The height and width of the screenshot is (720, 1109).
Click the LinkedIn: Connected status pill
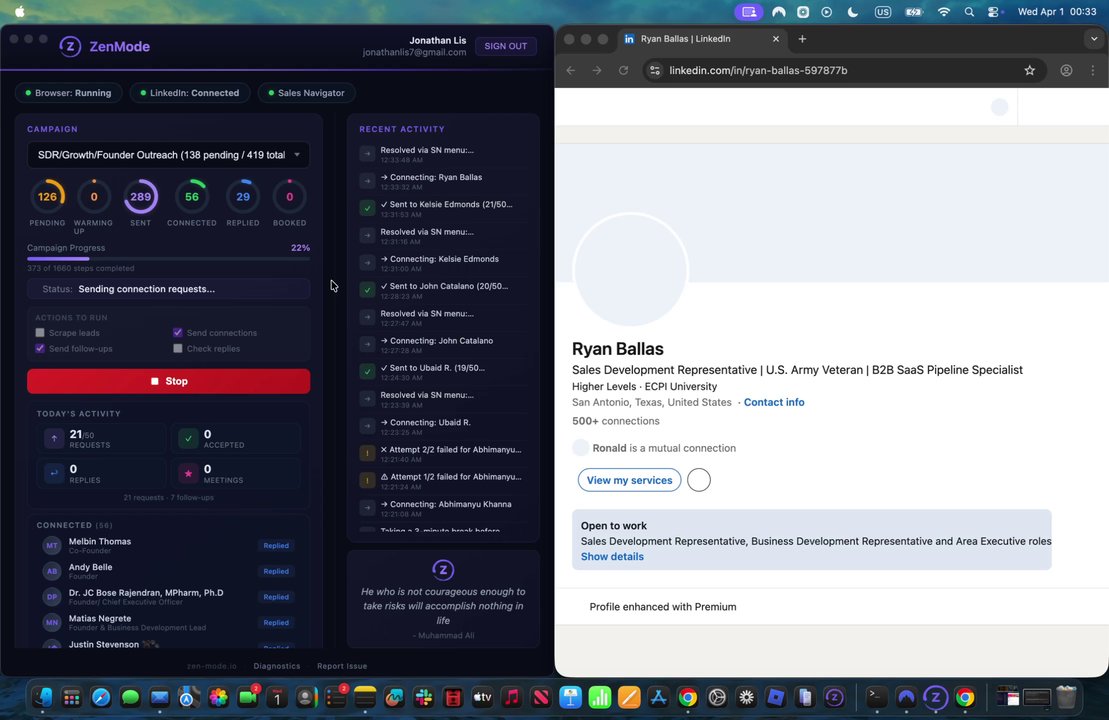point(190,93)
